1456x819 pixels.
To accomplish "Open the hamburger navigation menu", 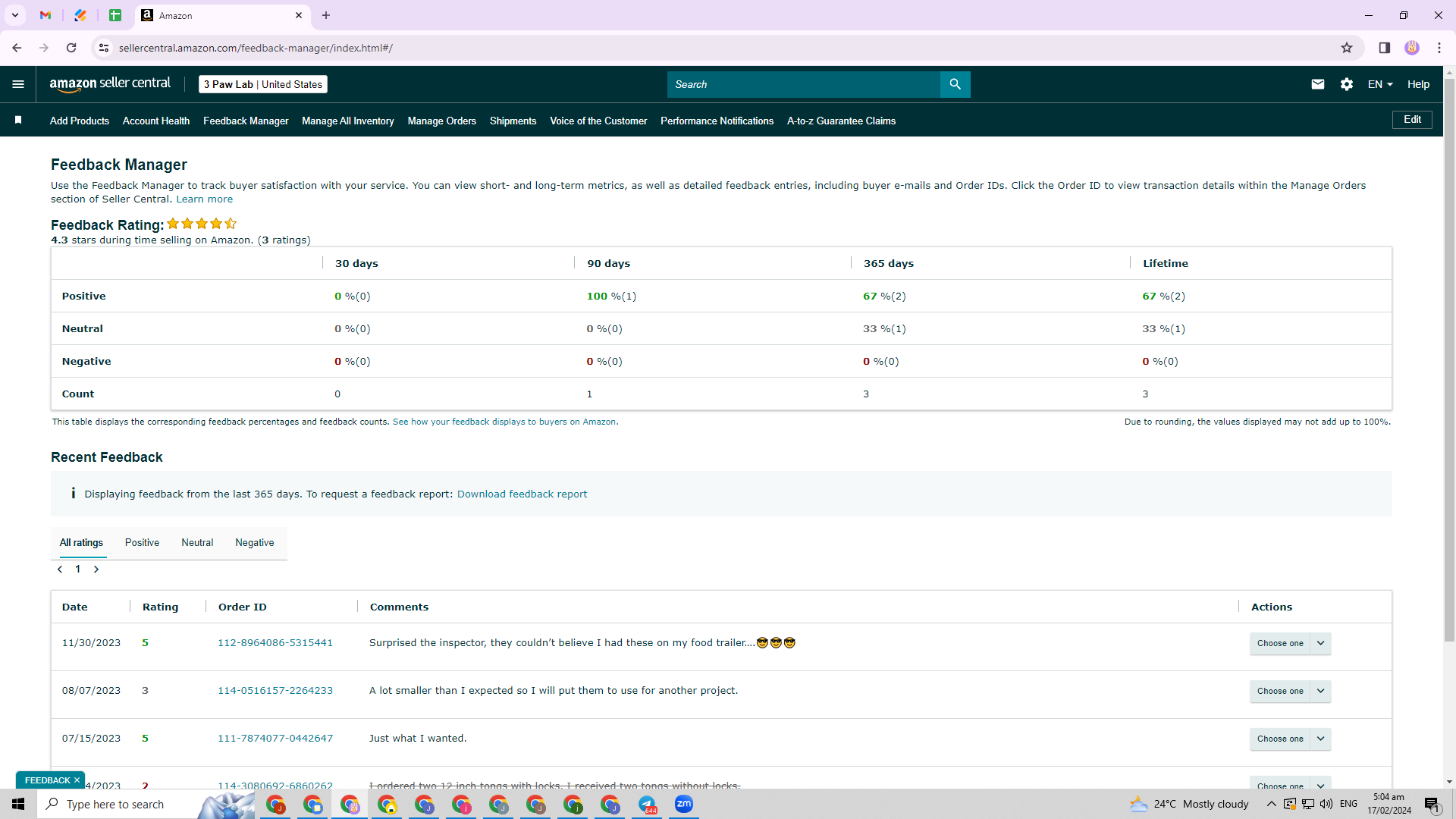I will click(18, 84).
